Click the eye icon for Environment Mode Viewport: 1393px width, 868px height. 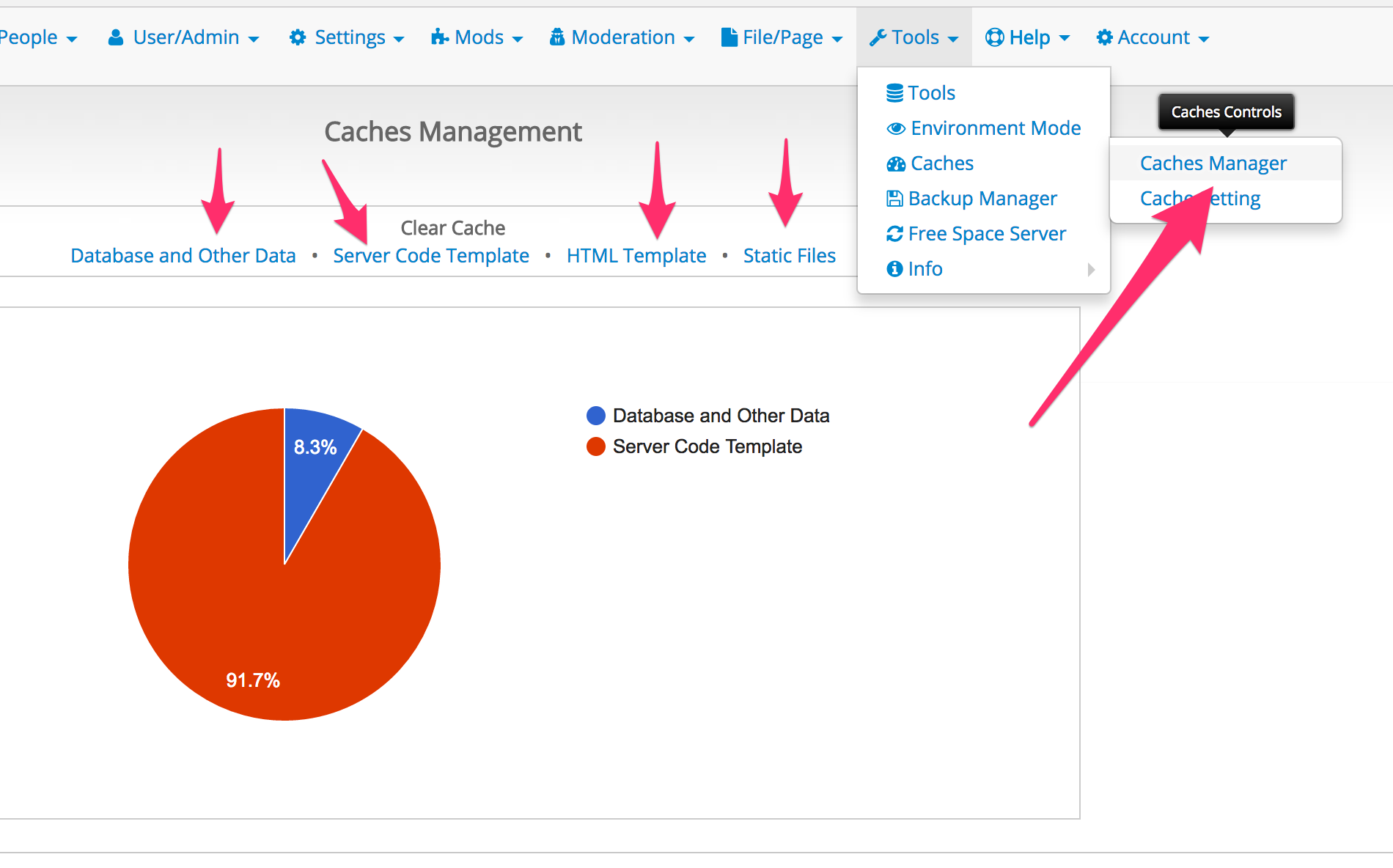[895, 128]
